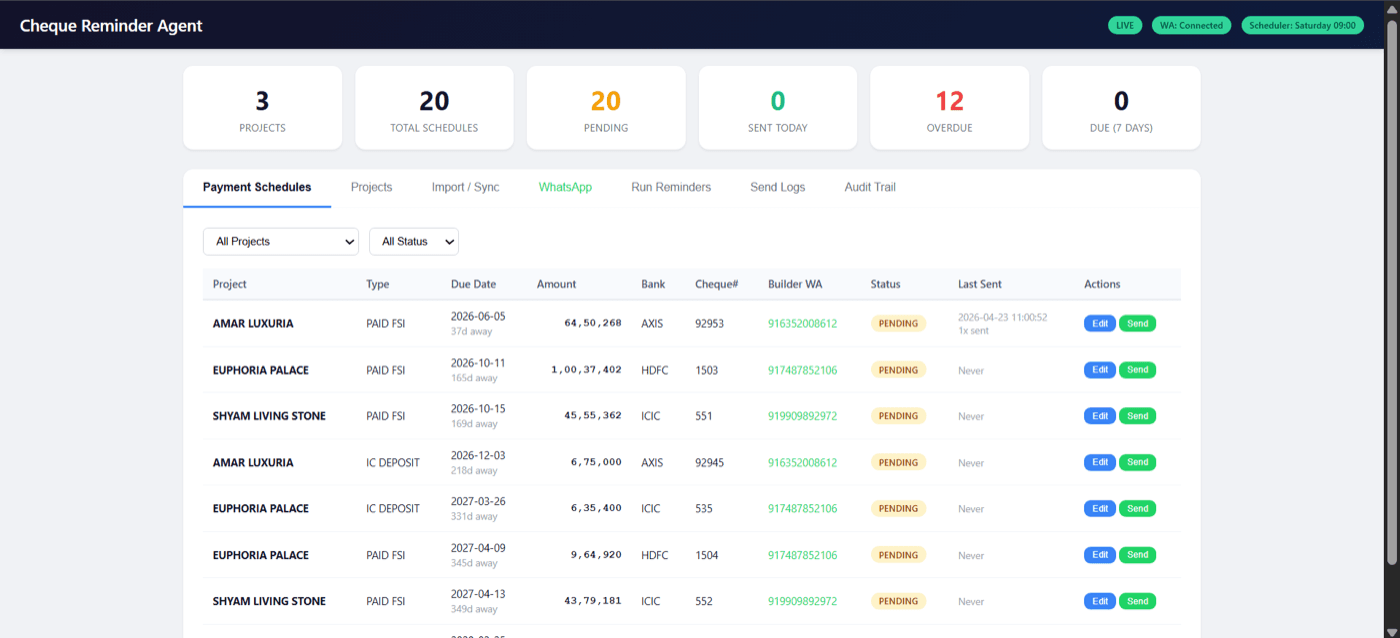Edit the AMAR LUXURIA cheque 92953 row
The width and height of the screenshot is (1400, 638).
pyautogui.click(x=1100, y=323)
